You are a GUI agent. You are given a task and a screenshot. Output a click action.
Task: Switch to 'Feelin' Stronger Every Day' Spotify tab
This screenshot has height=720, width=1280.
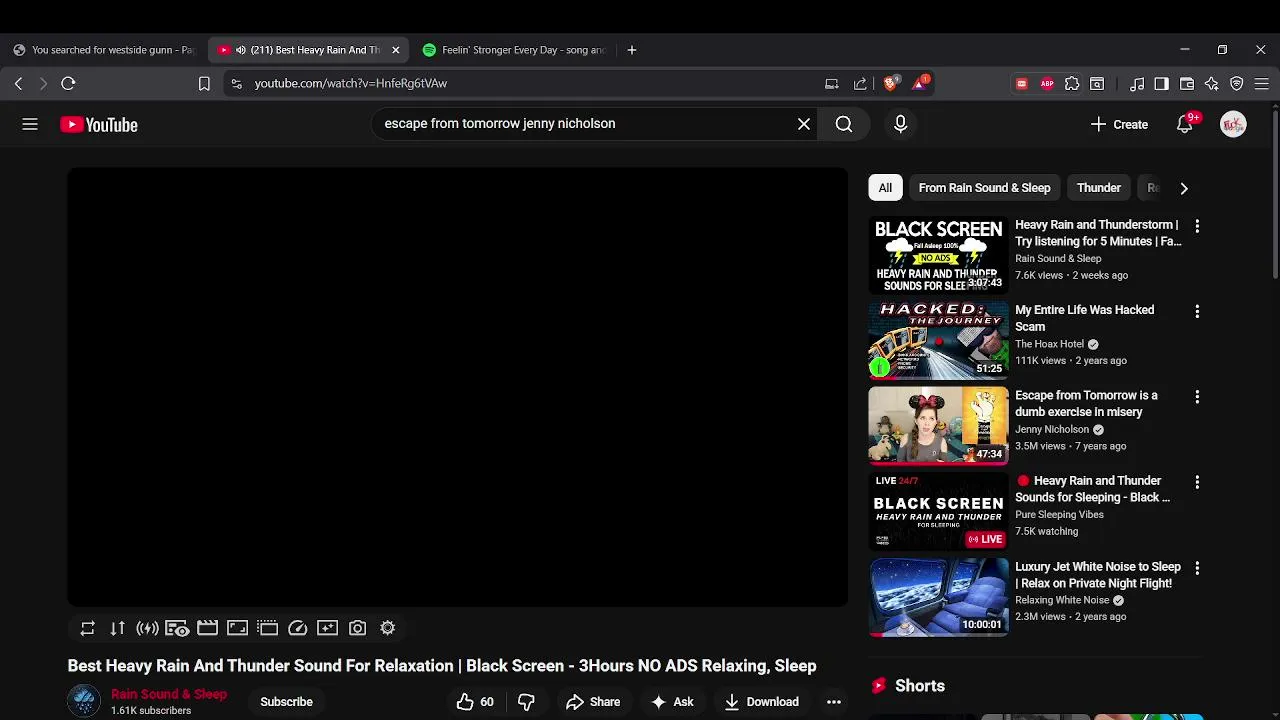pos(514,50)
